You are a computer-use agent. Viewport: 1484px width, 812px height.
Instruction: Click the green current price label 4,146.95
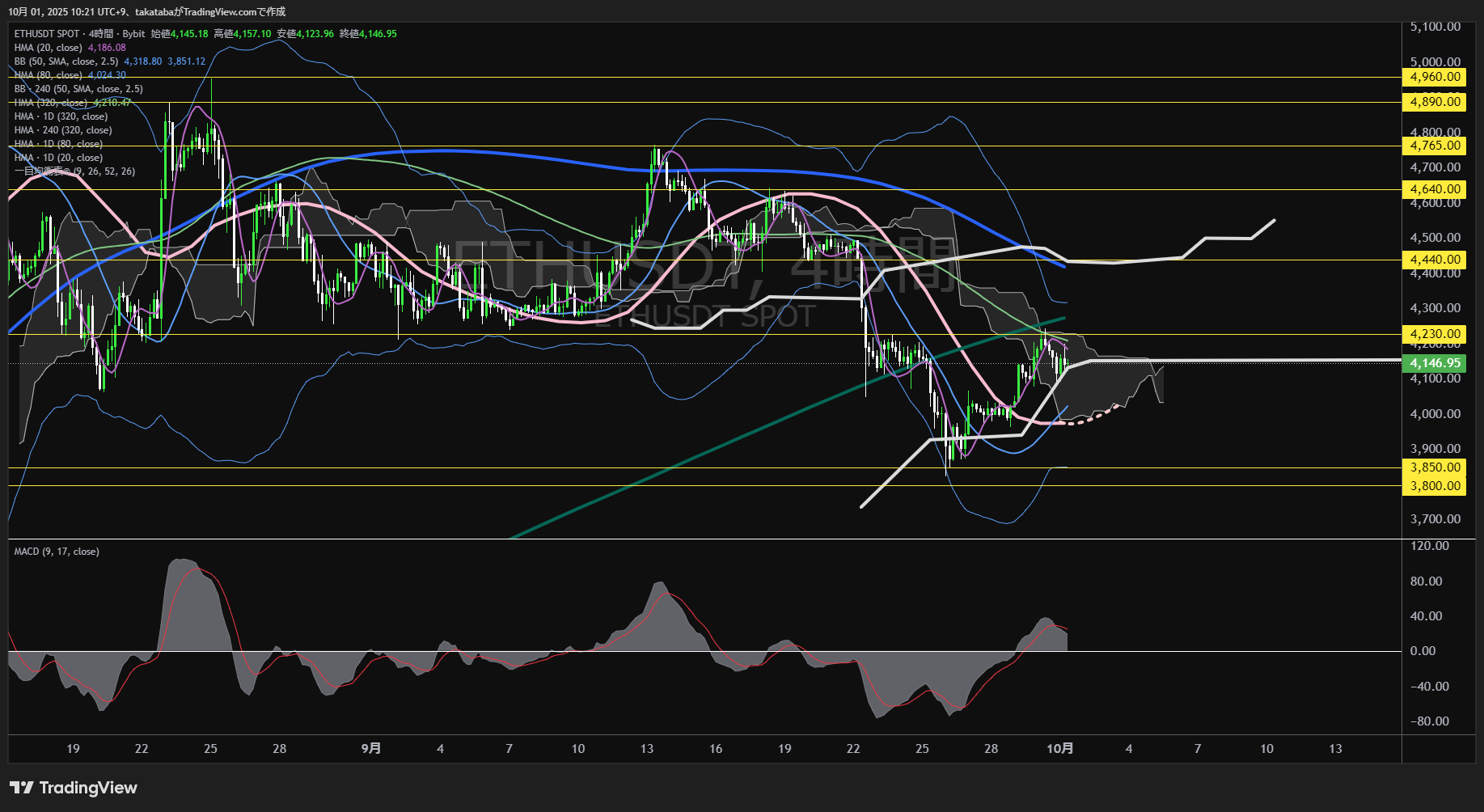click(1435, 363)
